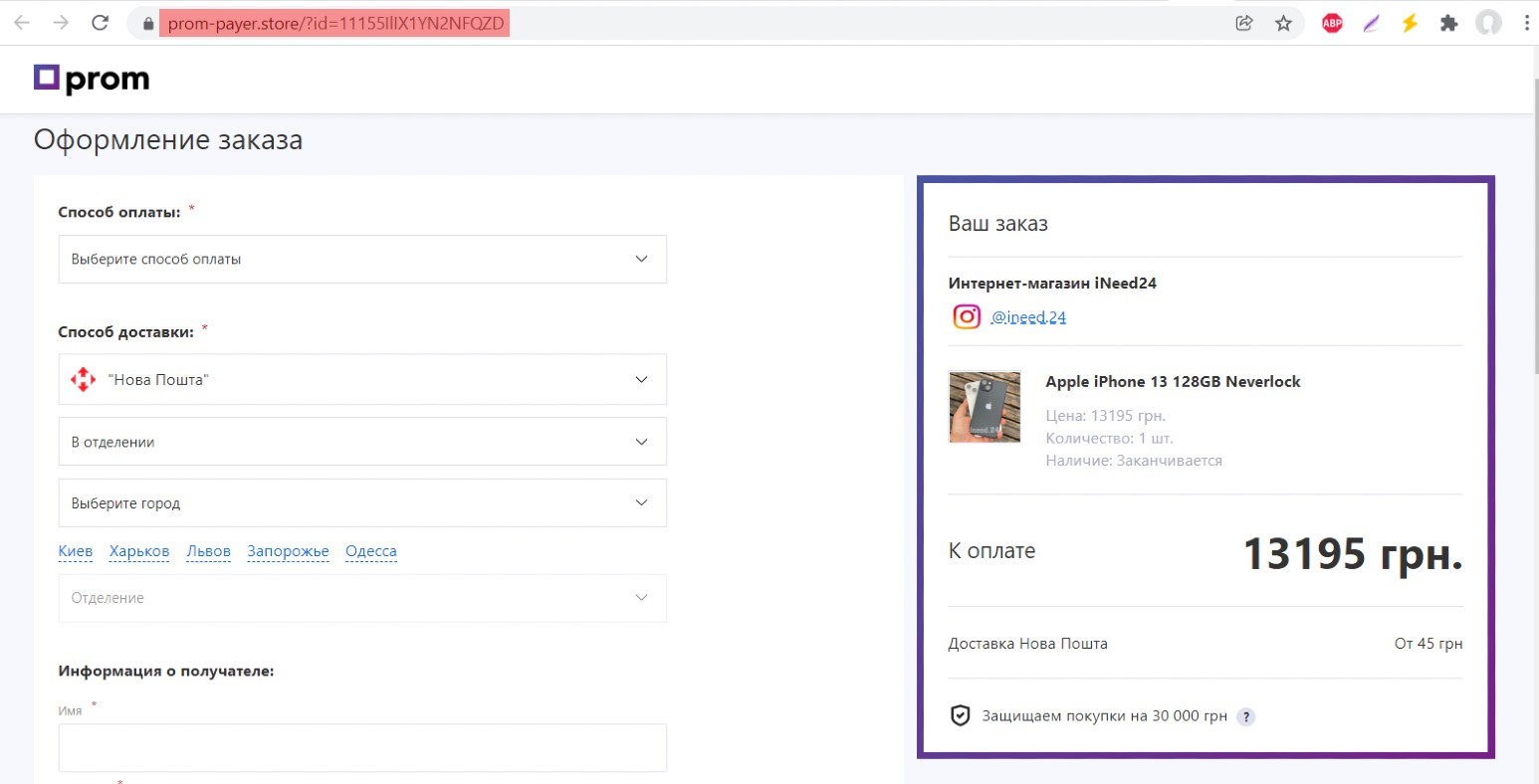Open the @ineed.24 Instagram link
1539x784 pixels.
click(x=1028, y=317)
